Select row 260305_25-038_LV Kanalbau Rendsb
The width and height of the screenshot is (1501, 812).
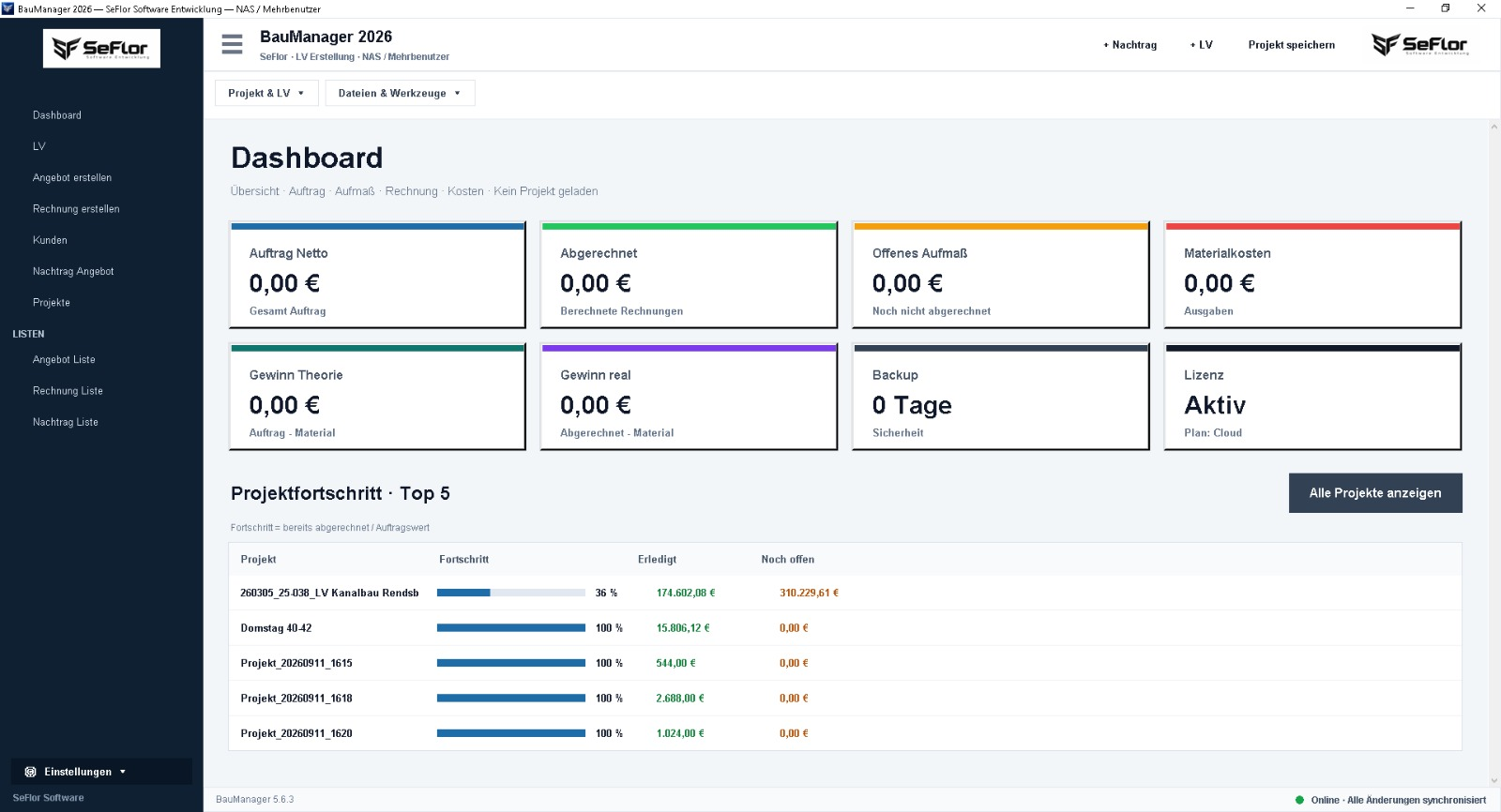coord(844,593)
